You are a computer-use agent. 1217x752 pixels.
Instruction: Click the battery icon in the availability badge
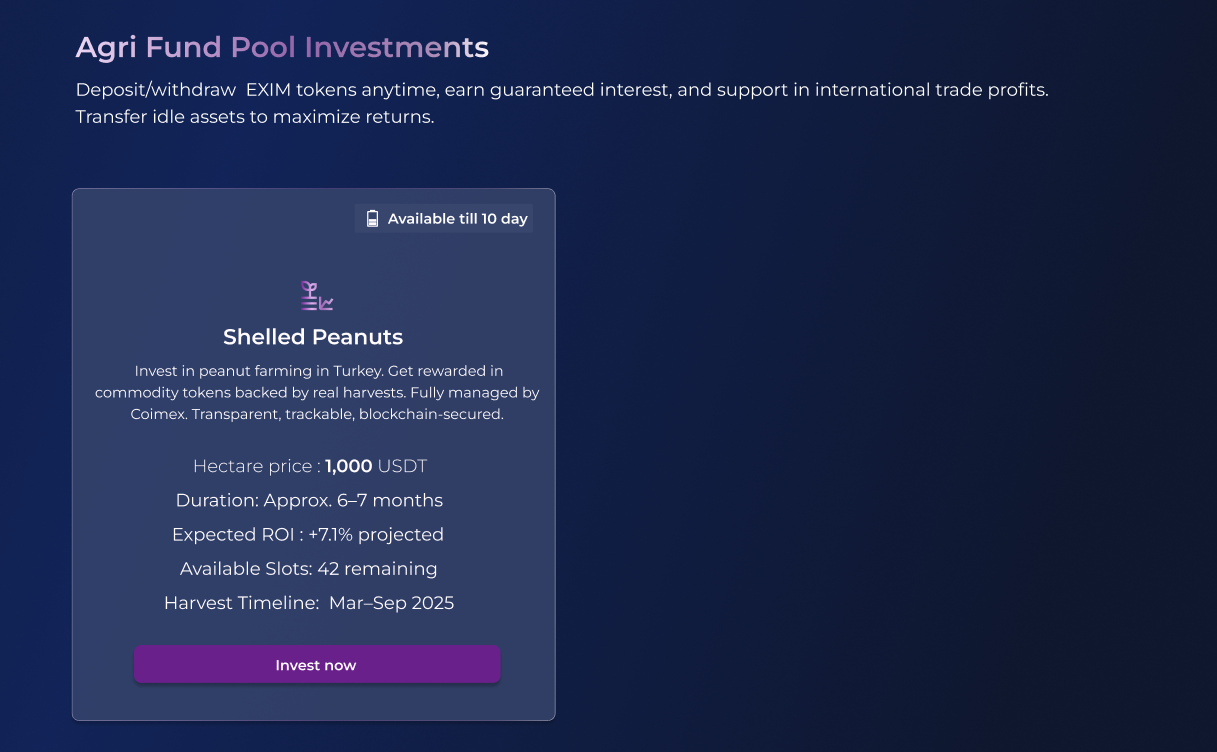372,219
